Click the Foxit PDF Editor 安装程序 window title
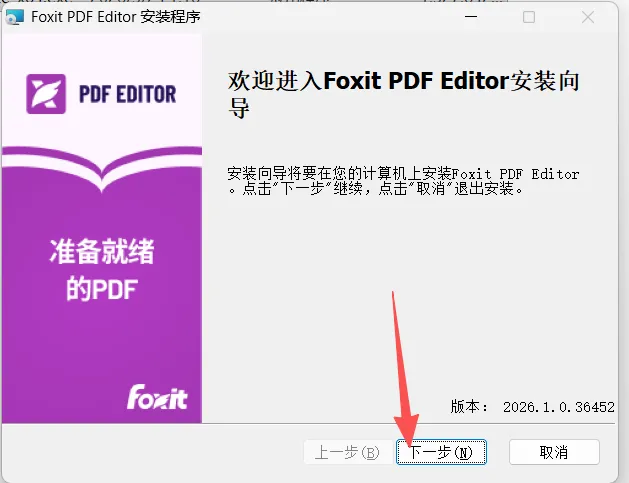This screenshot has width=629, height=483. (116, 17)
